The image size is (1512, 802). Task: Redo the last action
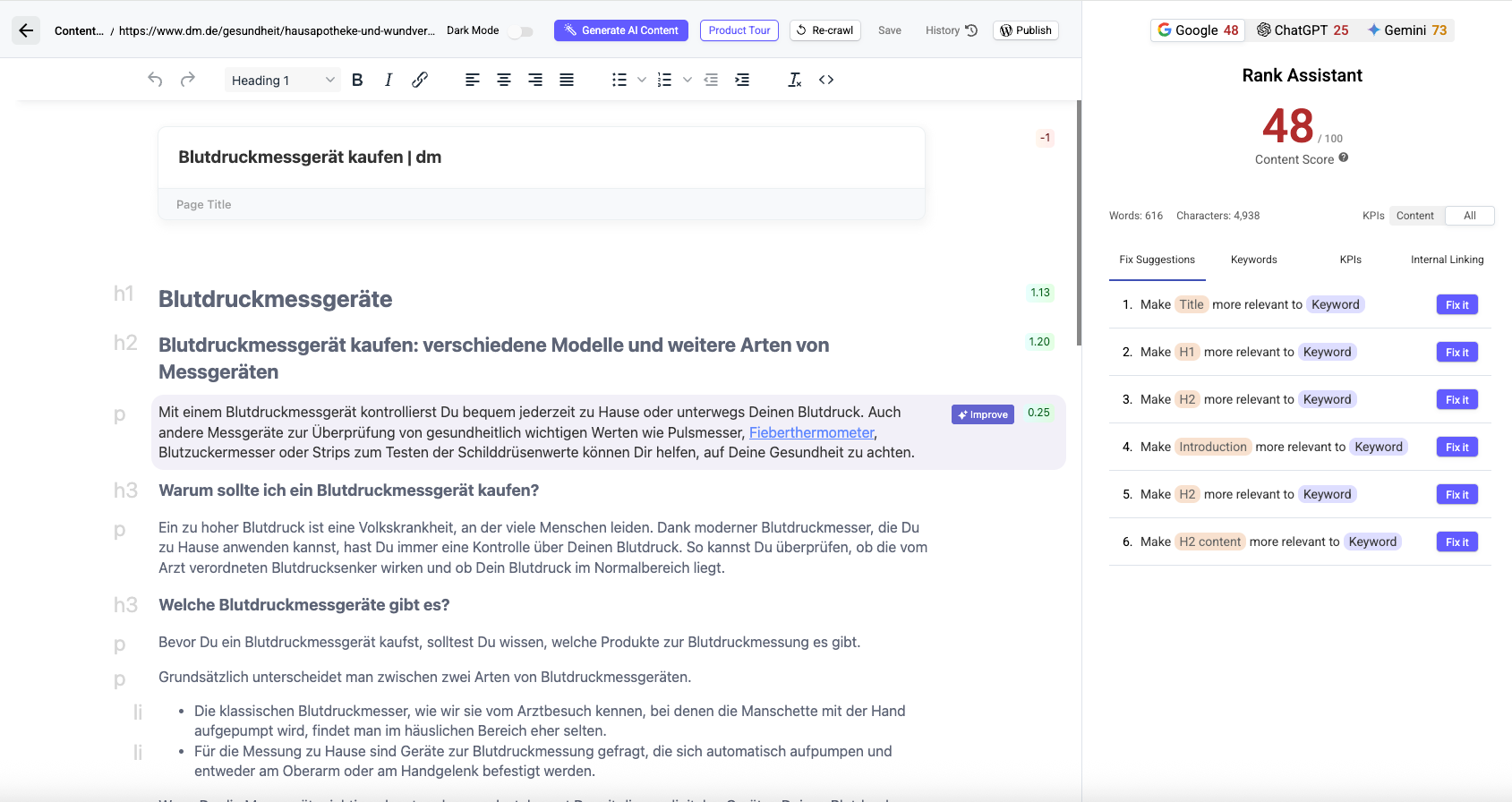[x=187, y=80]
